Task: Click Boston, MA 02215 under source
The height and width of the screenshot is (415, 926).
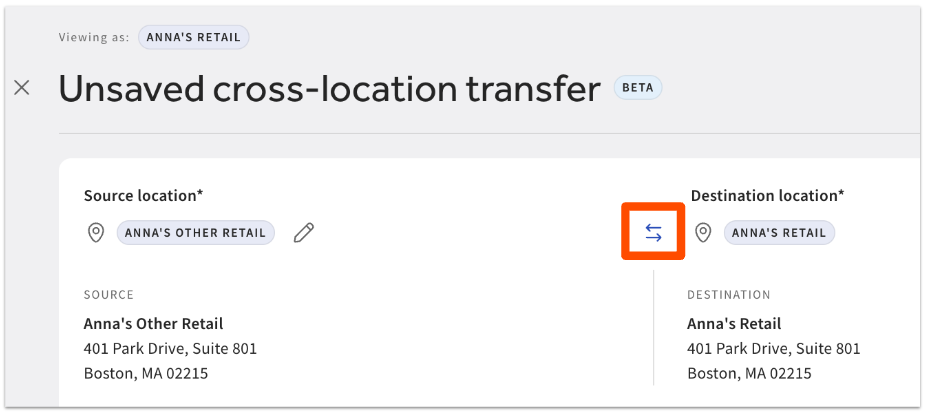Action: (146, 374)
